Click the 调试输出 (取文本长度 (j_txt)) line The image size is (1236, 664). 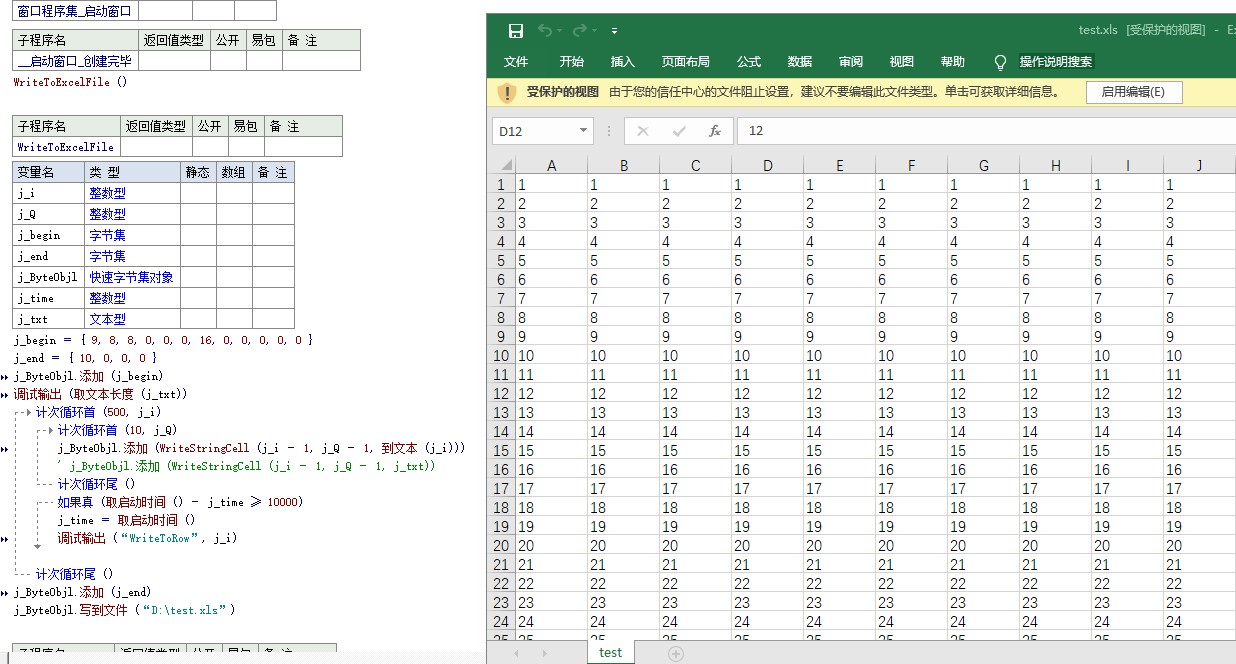[101, 394]
